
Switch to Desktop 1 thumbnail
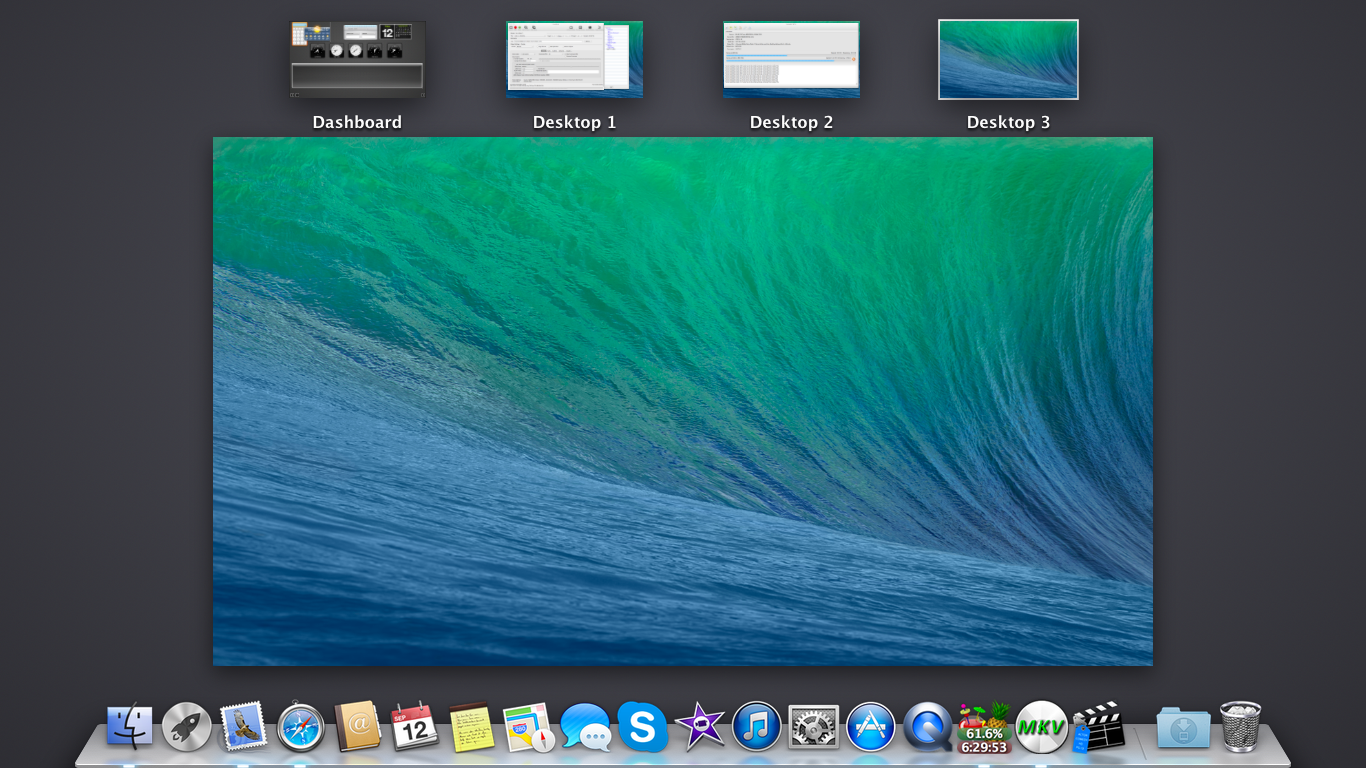coord(574,60)
